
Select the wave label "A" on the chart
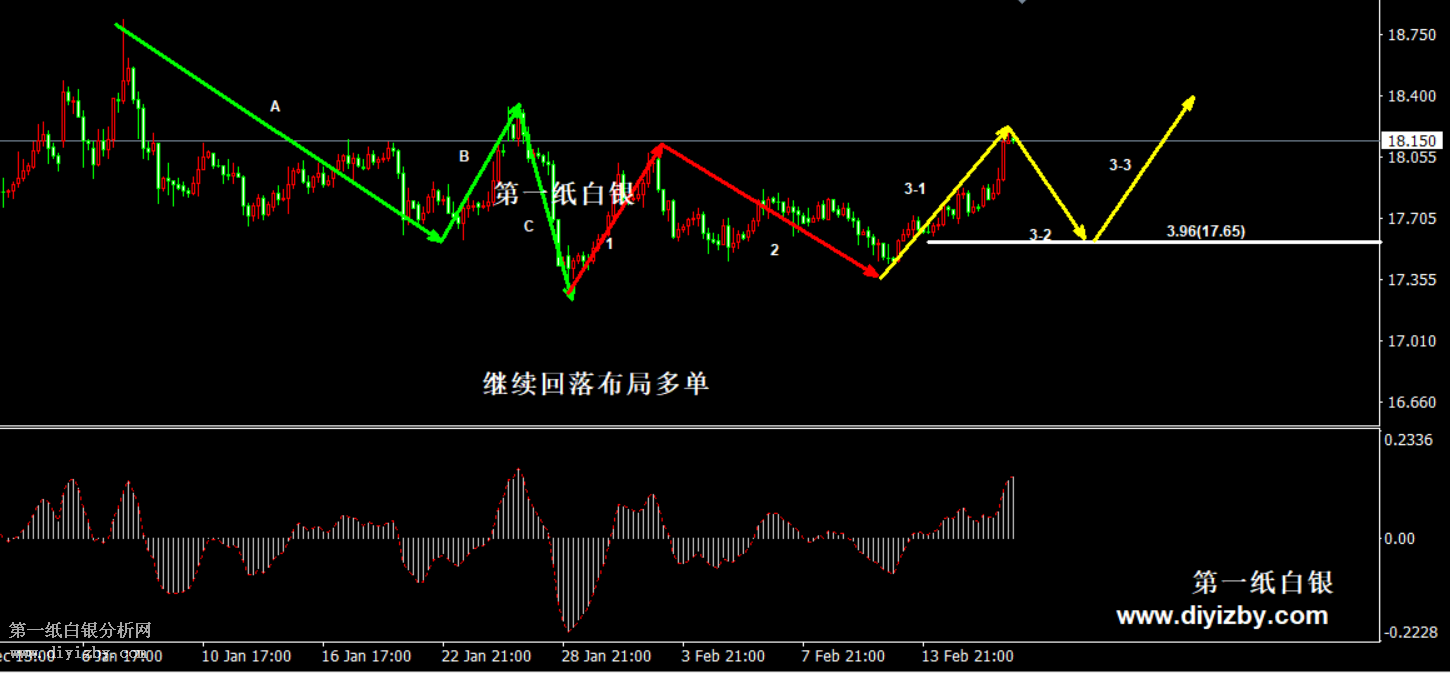click(275, 105)
